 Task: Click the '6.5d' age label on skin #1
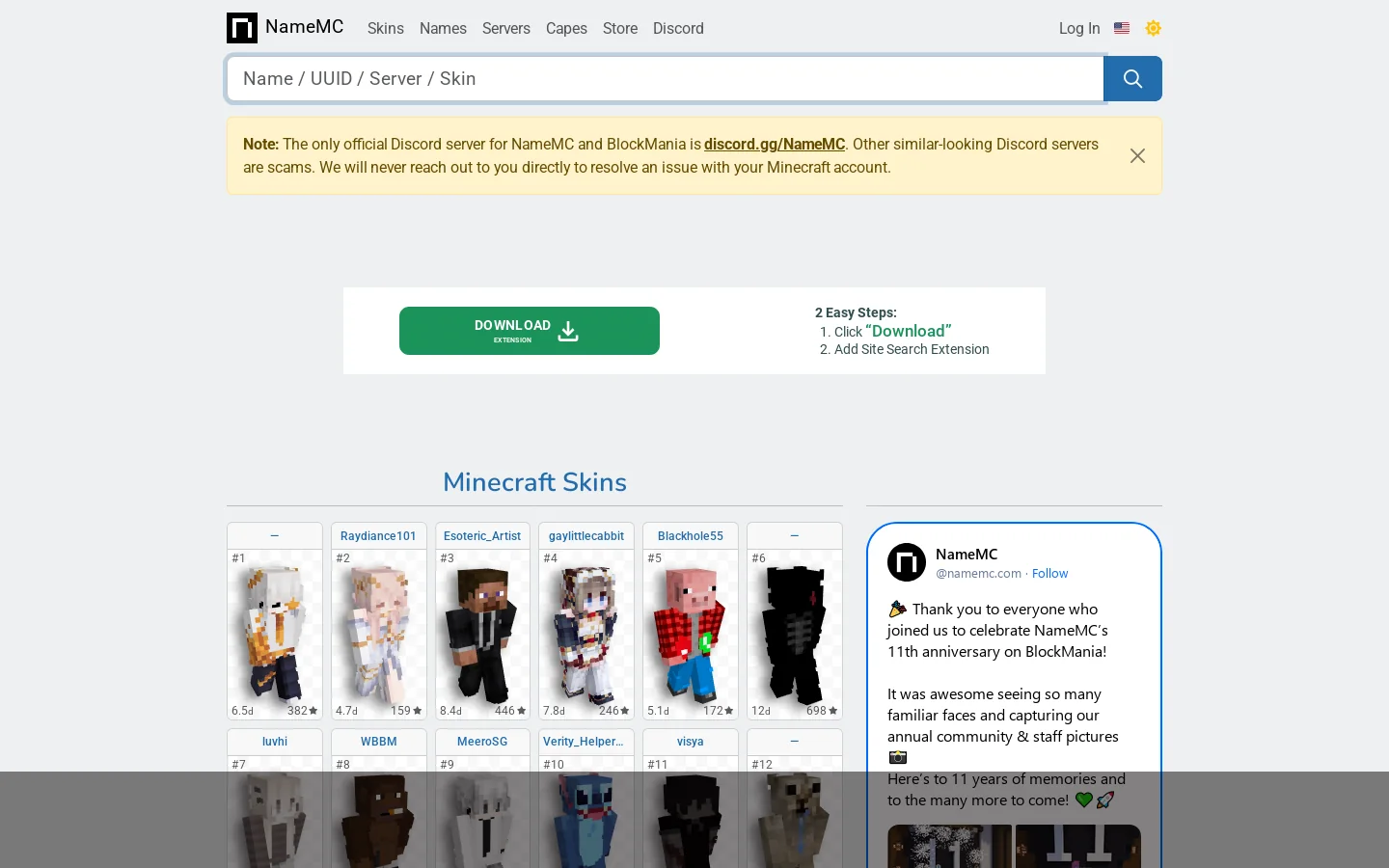tap(242, 711)
